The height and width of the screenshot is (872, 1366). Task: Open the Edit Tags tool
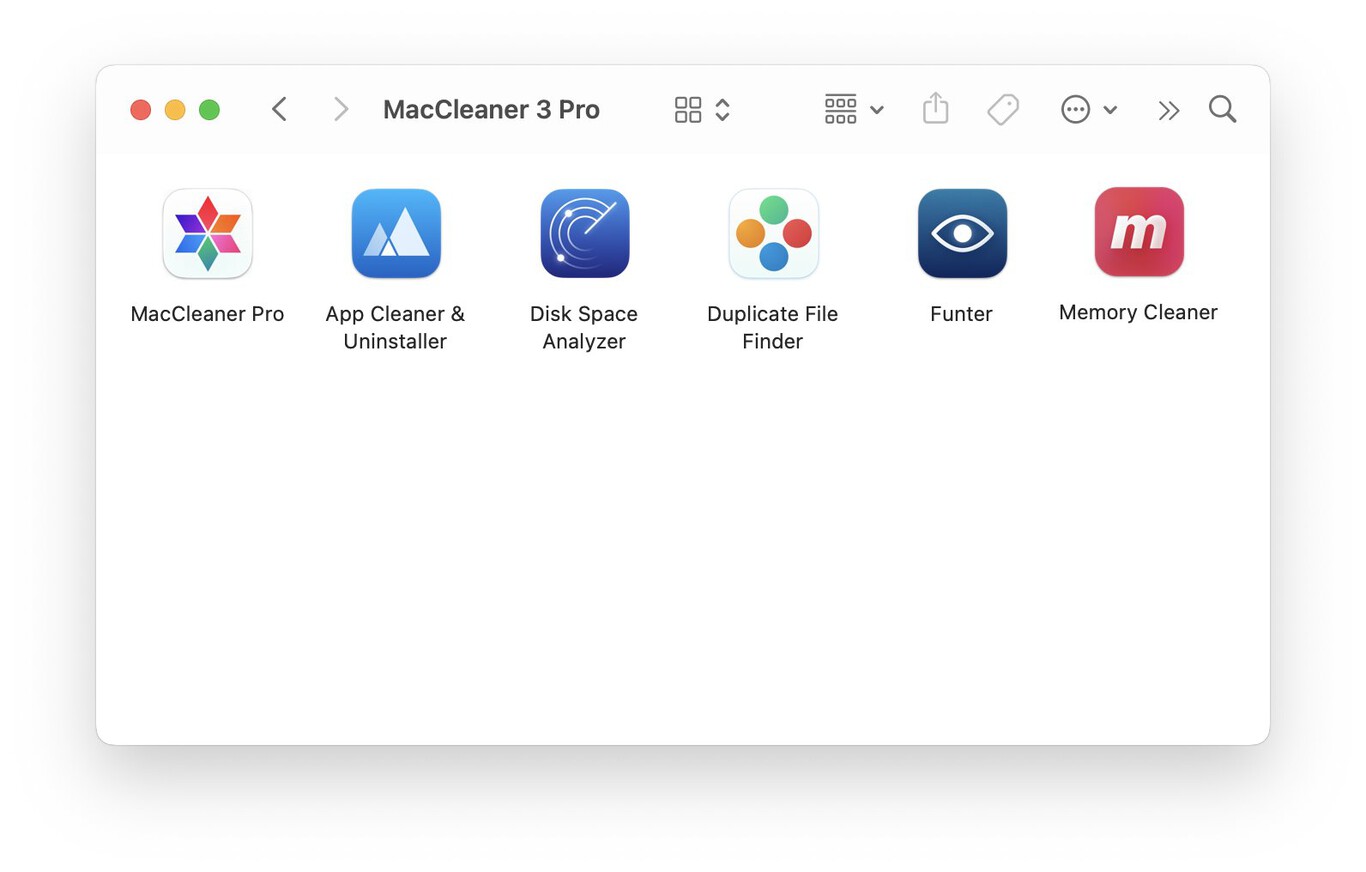click(1003, 109)
